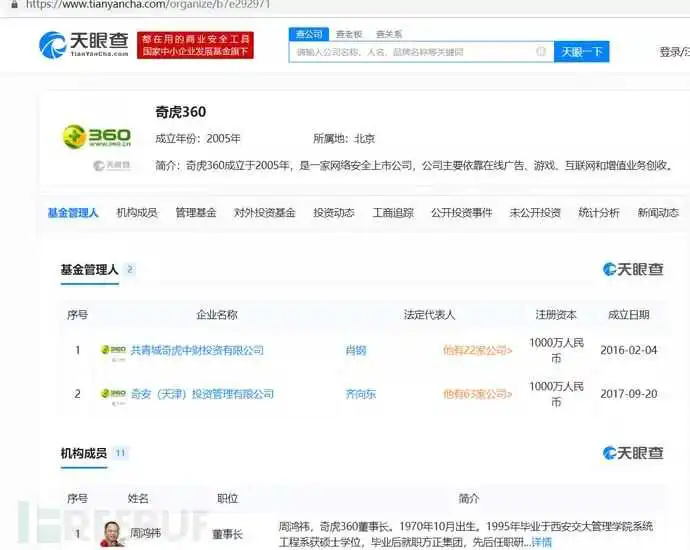Click the 周鸿祎 avatar photo

pyautogui.click(x=113, y=534)
